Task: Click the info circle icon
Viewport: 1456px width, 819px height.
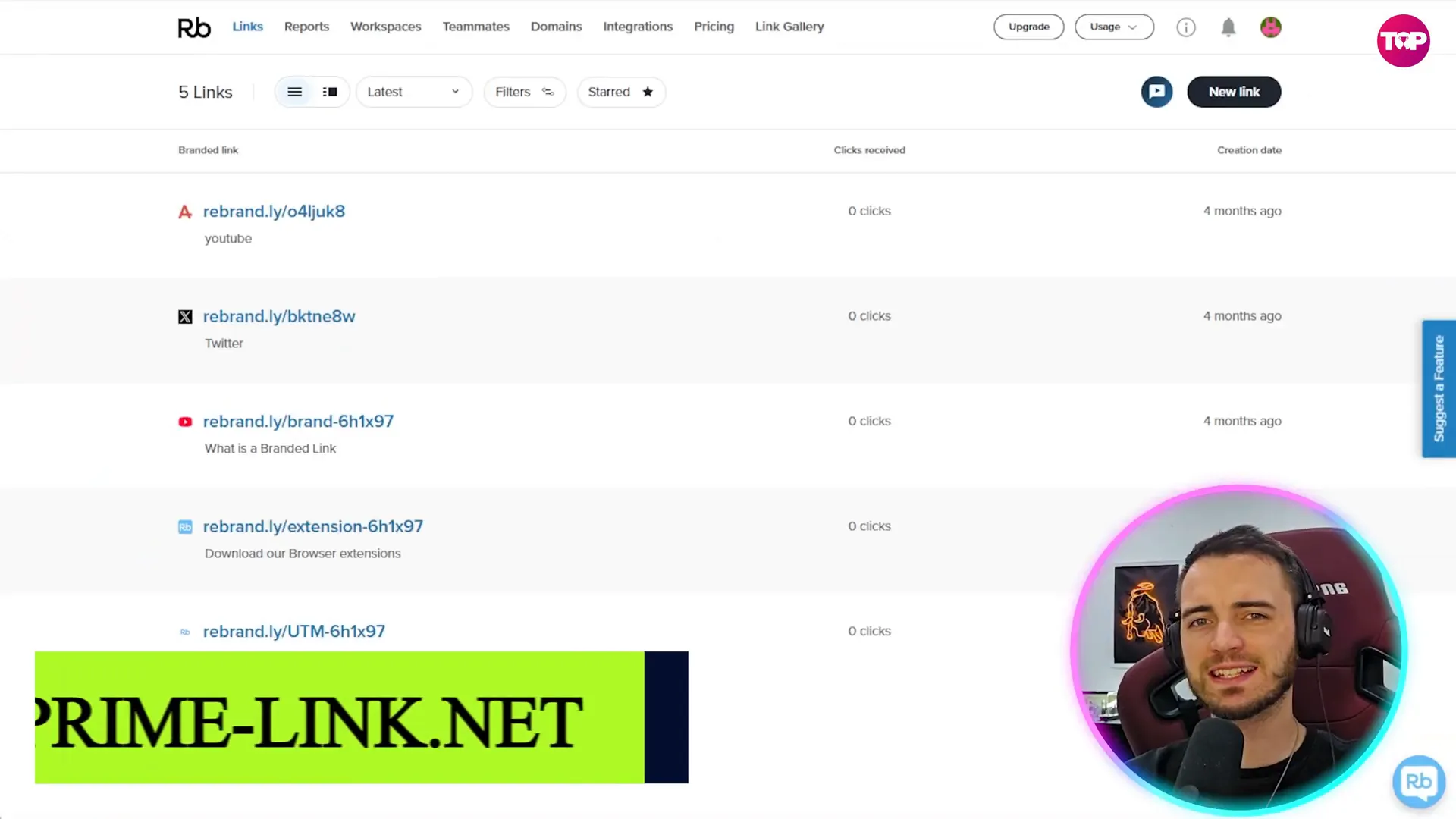Action: click(1186, 28)
